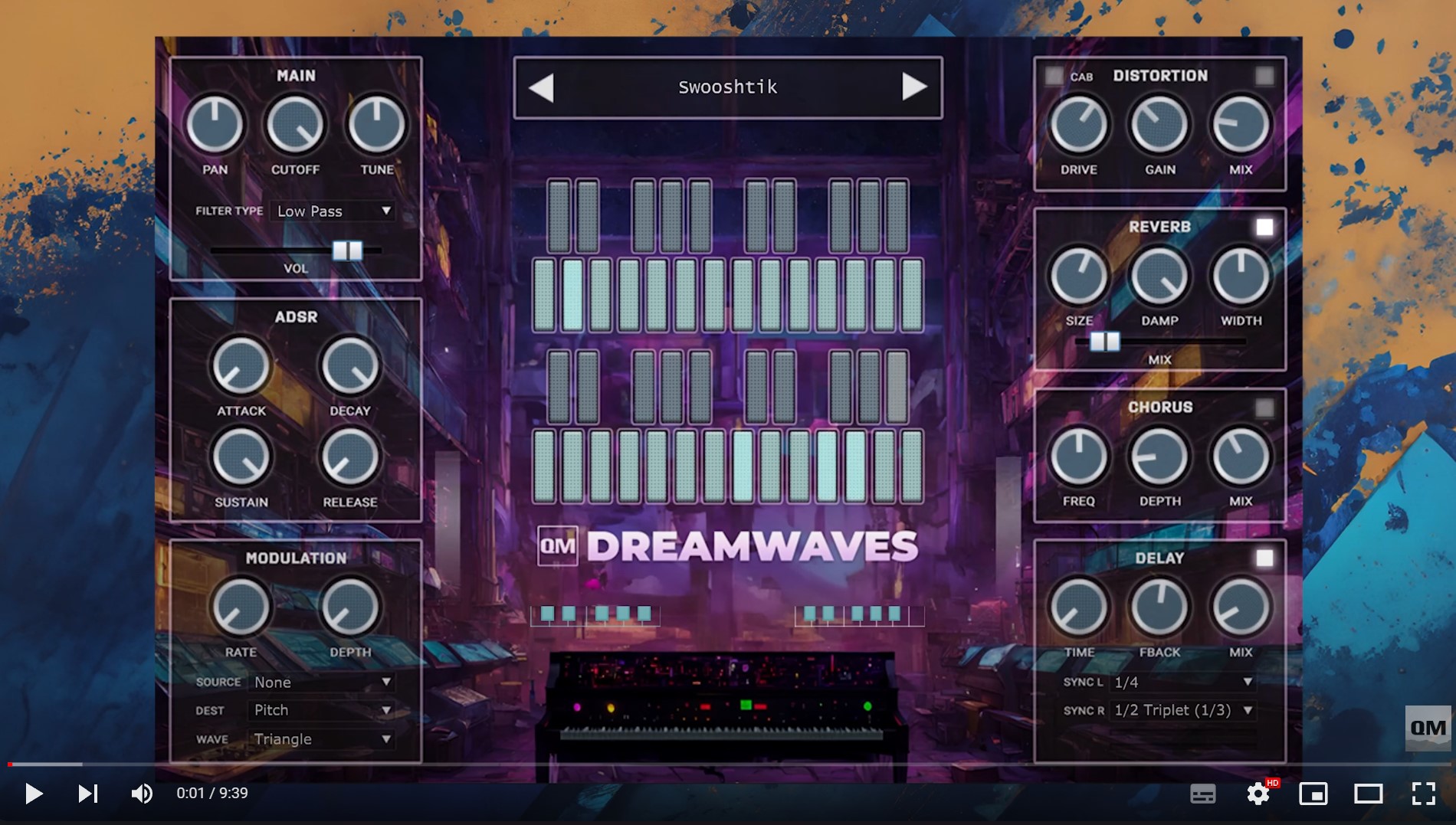Image resolution: width=1456 pixels, height=825 pixels.
Task: Toggle the Reverb on/off switch
Action: pyautogui.click(x=1264, y=226)
